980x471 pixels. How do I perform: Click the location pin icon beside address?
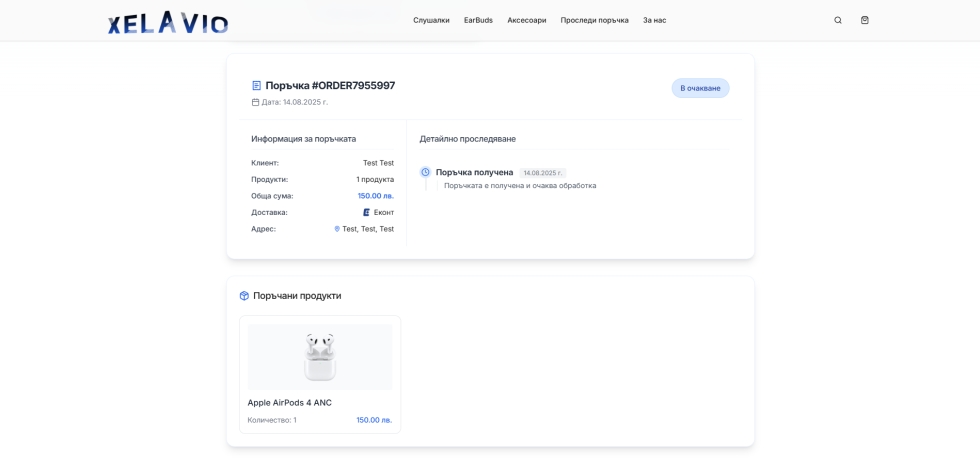coord(337,229)
